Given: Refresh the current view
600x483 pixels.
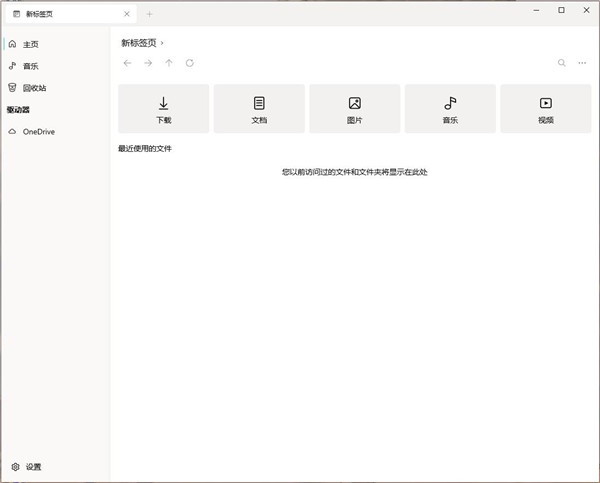Looking at the screenshot, I should click(190, 63).
